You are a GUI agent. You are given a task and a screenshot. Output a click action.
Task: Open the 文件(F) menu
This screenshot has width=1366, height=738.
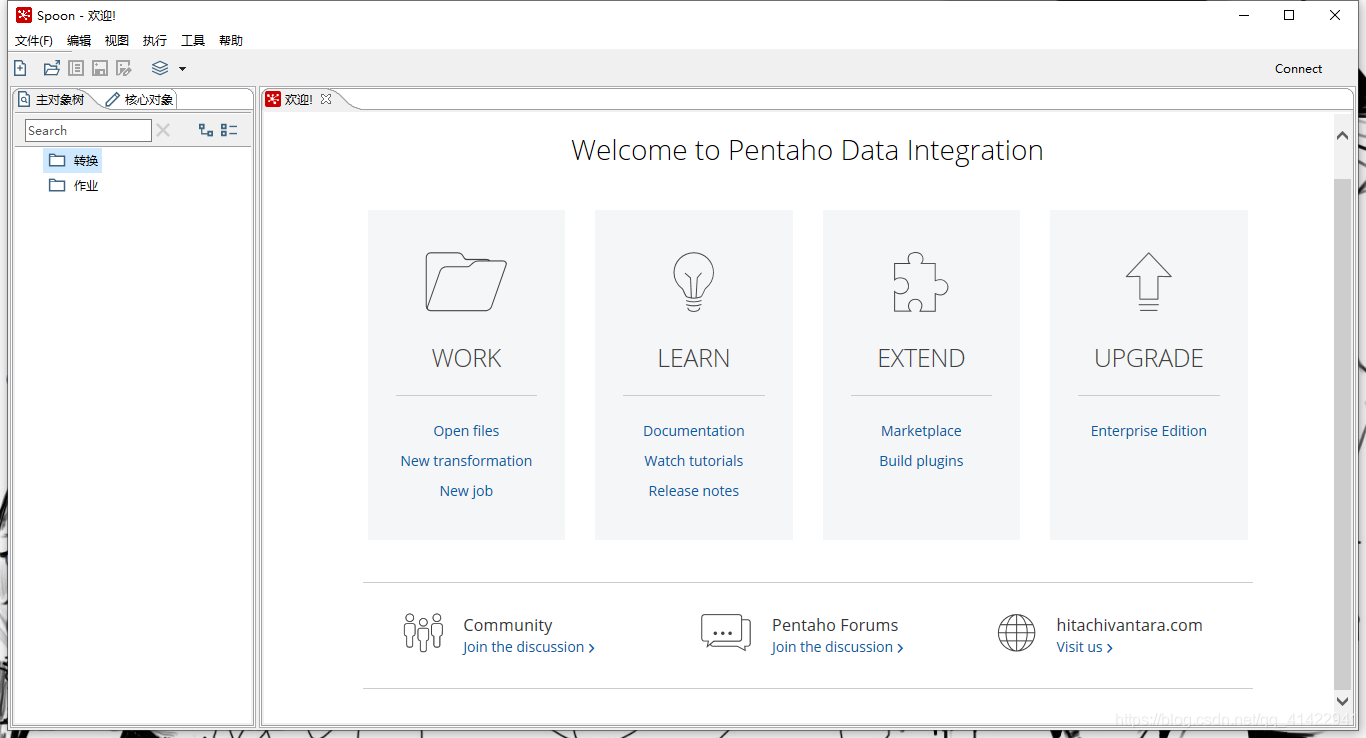point(34,41)
